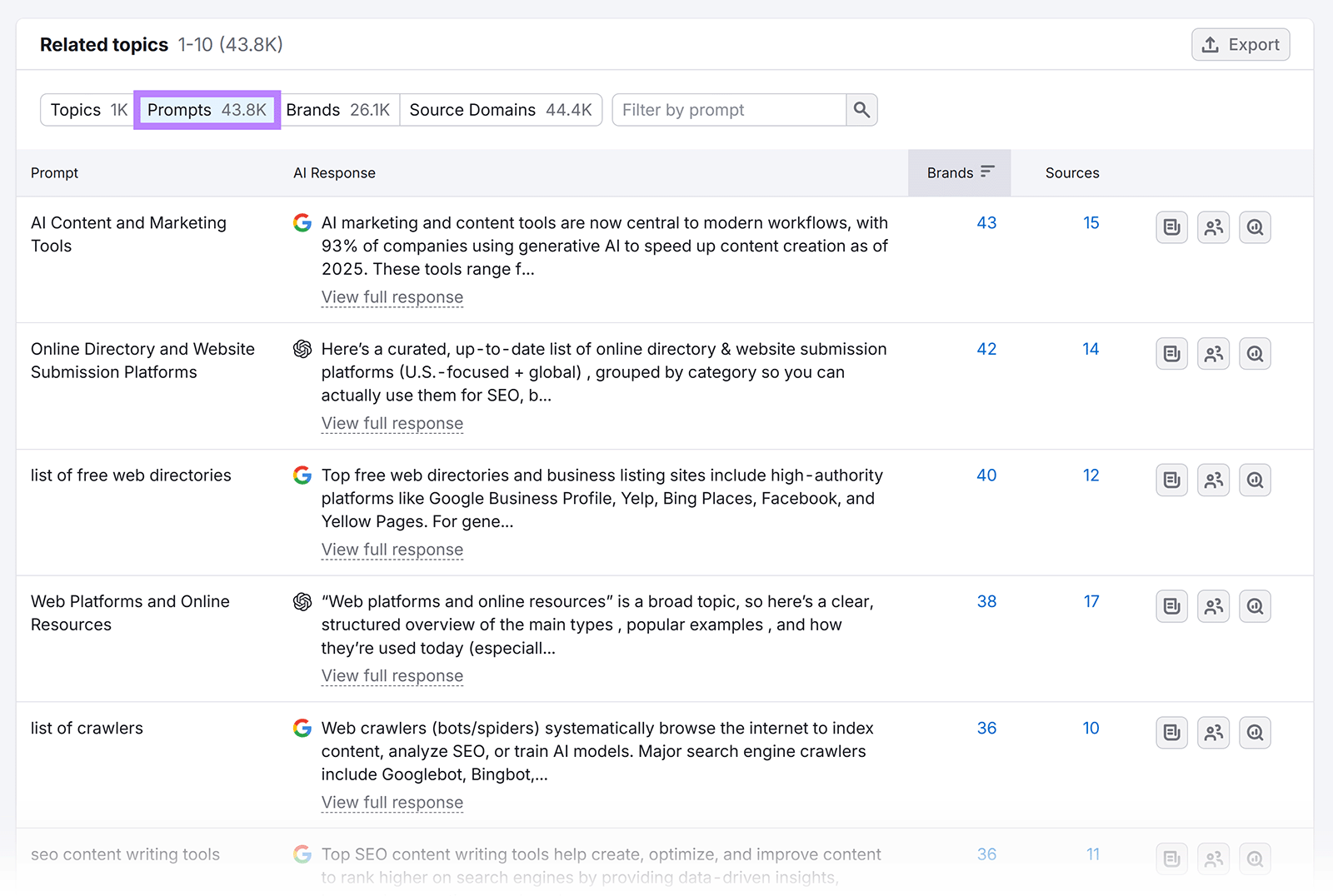1333x896 pixels.
Task: Click prompt text 'list of free web directories'
Action: point(131,475)
